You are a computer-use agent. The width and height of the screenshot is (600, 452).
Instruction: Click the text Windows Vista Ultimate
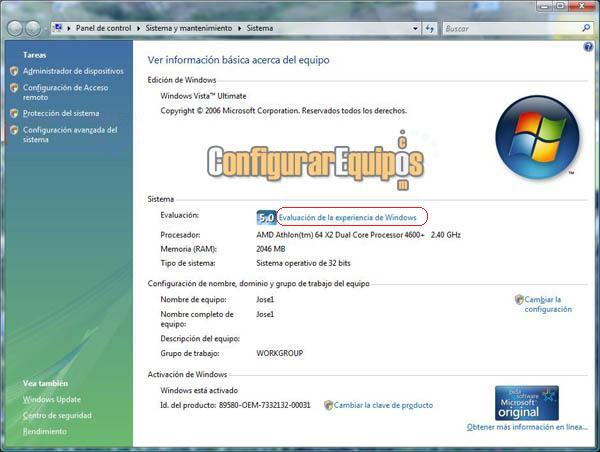[x=203, y=96]
